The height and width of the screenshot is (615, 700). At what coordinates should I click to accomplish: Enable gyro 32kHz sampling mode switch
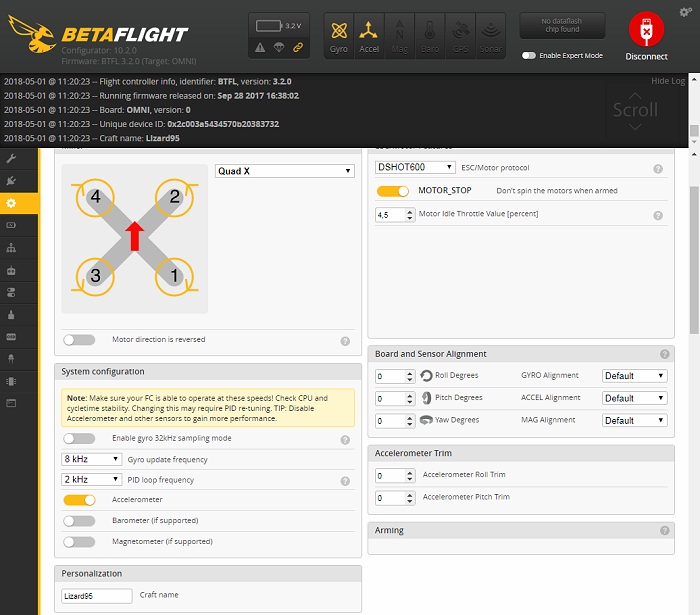pyautogui.click(x=79, y=439)
